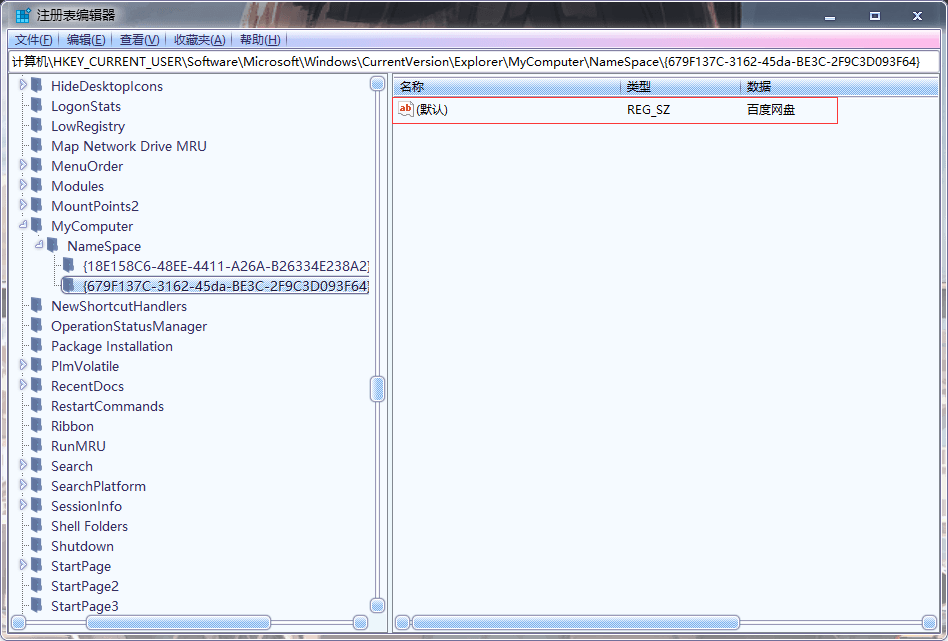Expand the MountPoints2 key

23,204
